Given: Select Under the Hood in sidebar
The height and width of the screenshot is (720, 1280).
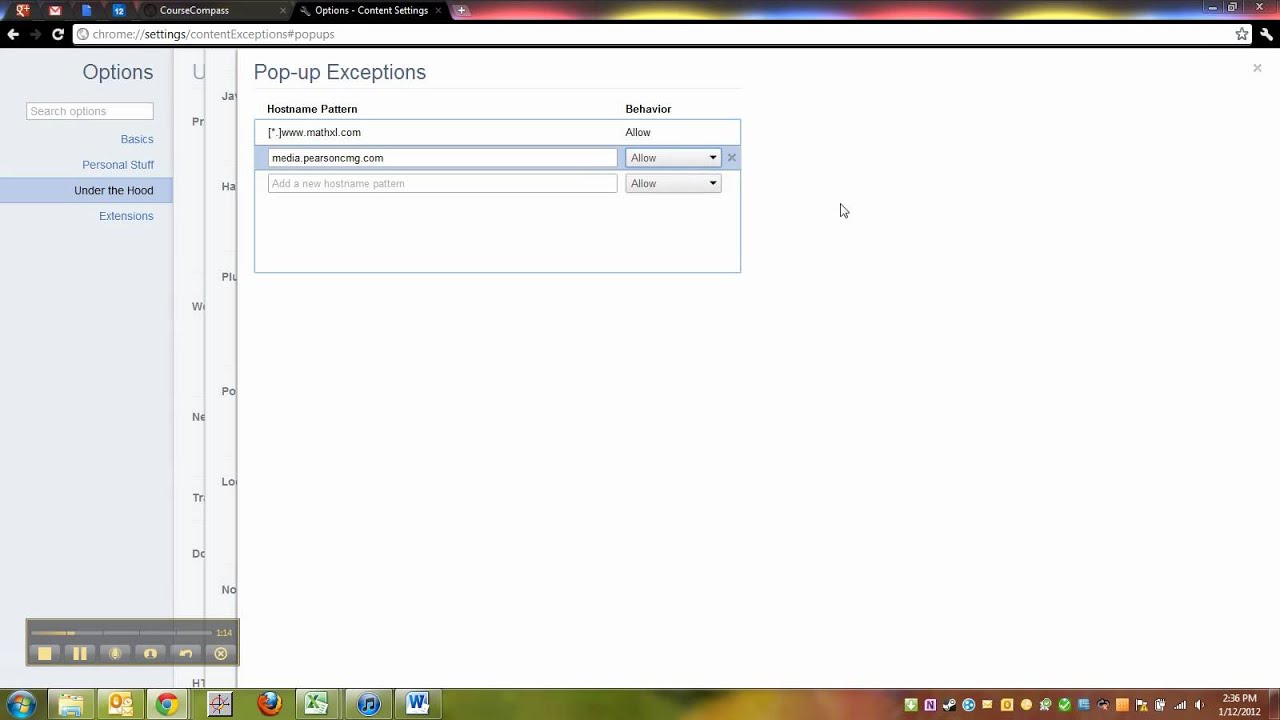Looking at the screenshot, I should pos(86,190).
